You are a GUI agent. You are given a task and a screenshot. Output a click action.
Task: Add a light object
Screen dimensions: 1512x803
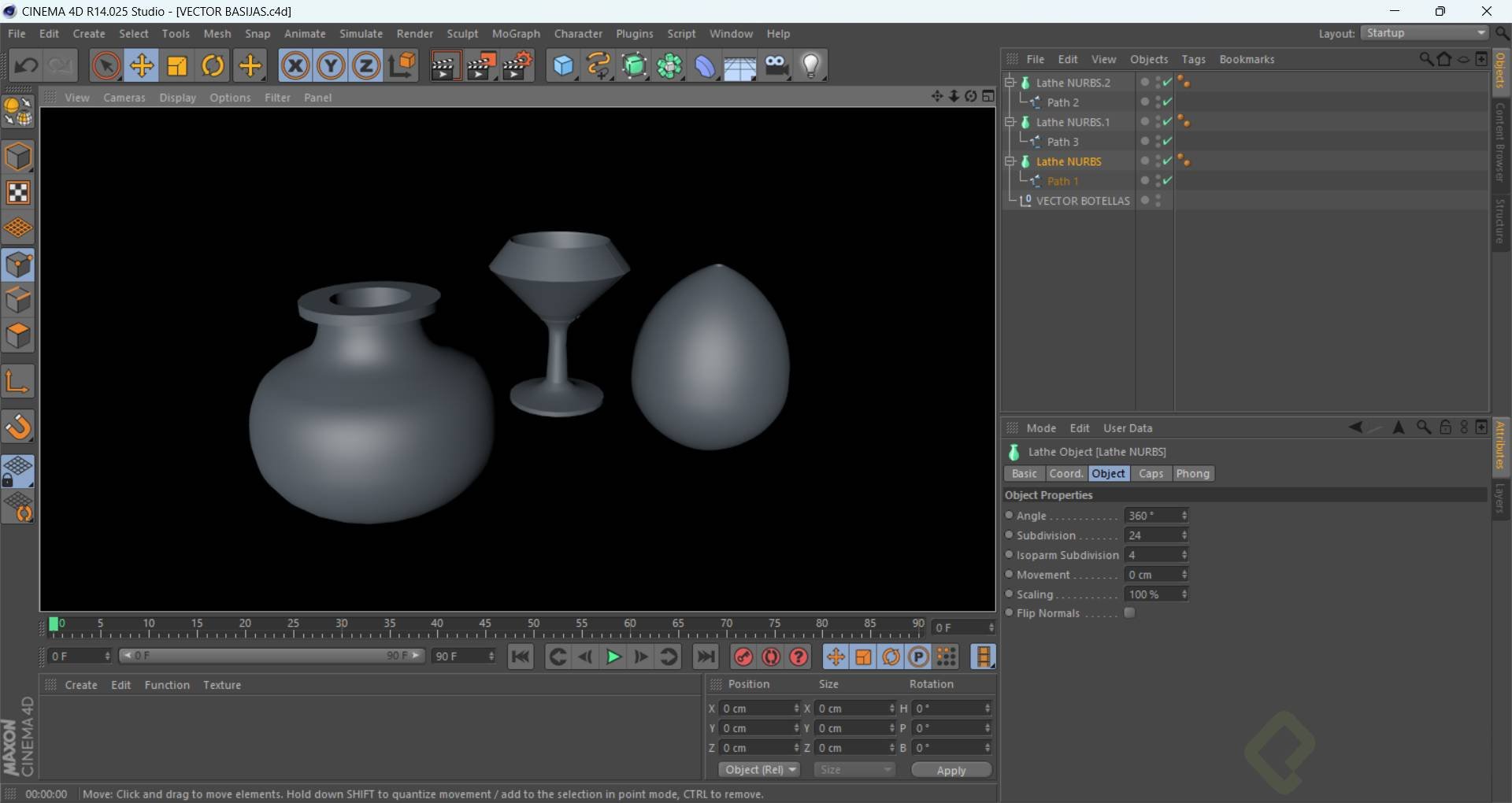812,66
